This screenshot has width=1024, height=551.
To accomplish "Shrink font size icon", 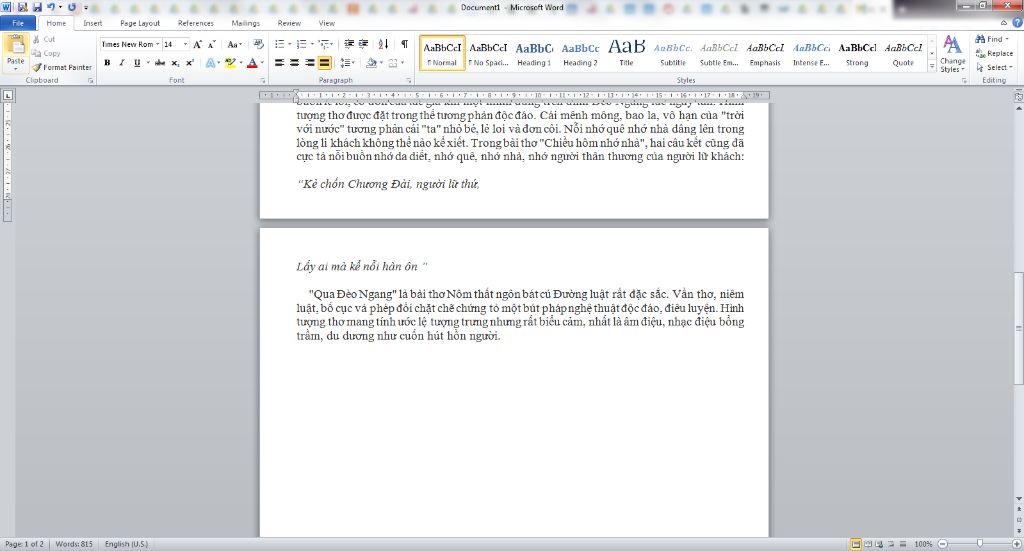I will 211,44.
